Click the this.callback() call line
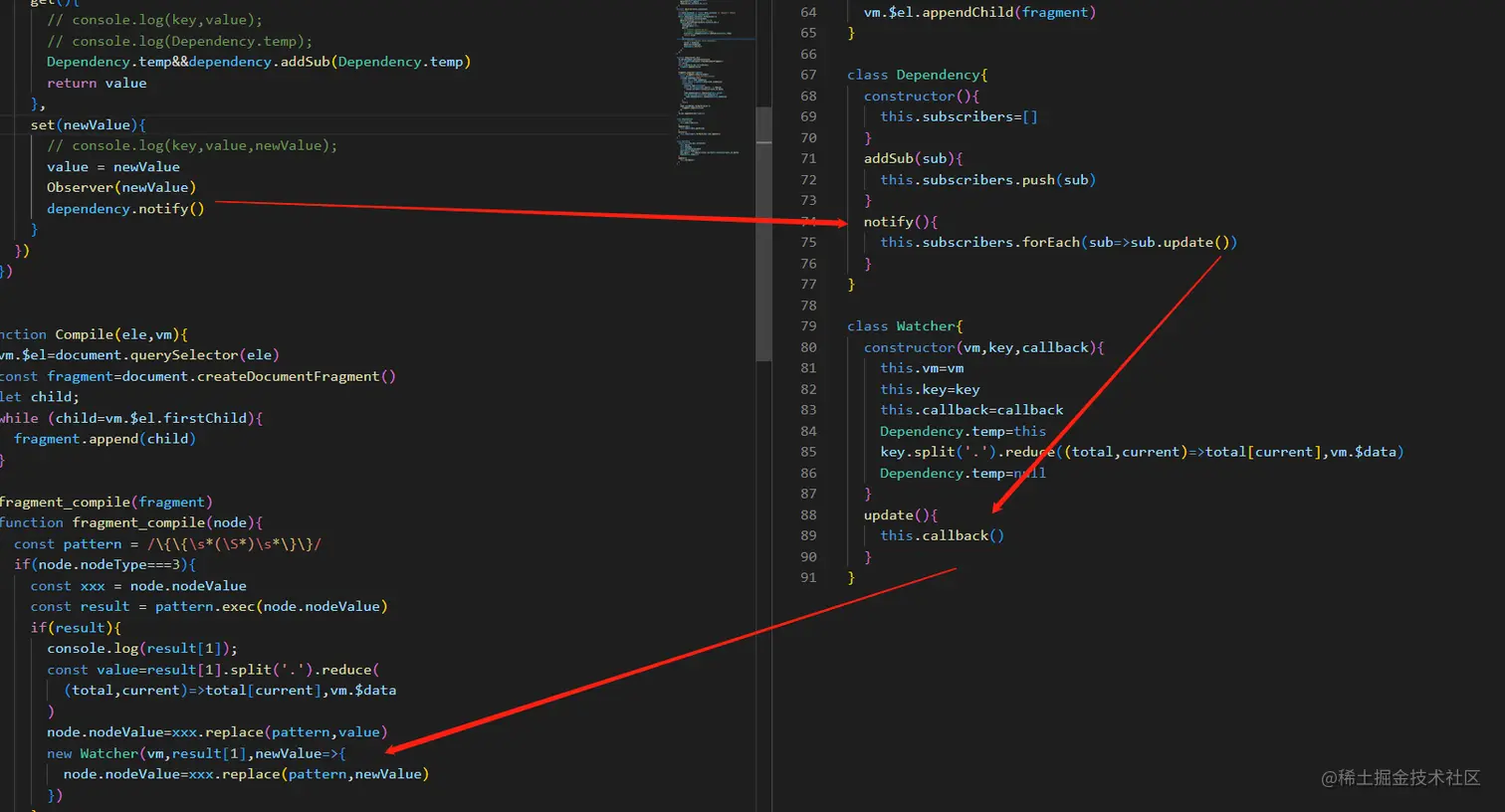Image resolution: width=1505 pixels, height=812 pixels. click(942, 535)
